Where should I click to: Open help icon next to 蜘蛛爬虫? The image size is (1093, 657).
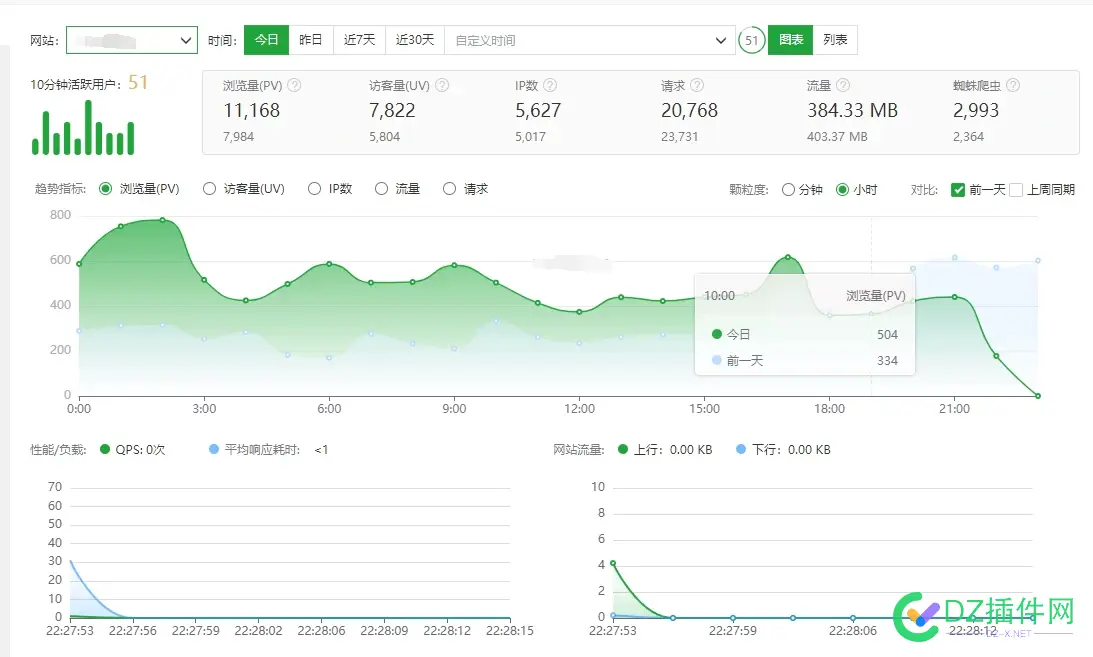point(1013,85)
